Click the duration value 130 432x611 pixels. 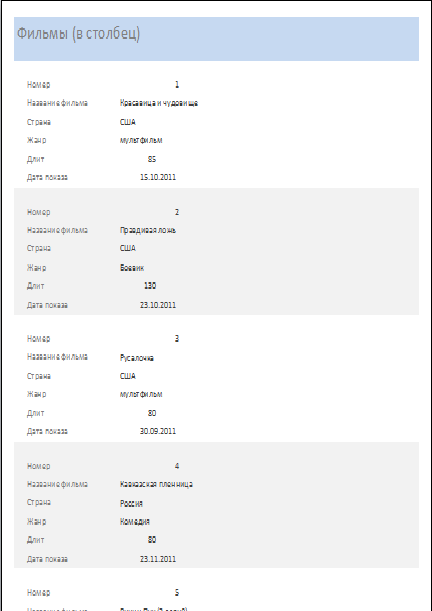coord(150,286)
